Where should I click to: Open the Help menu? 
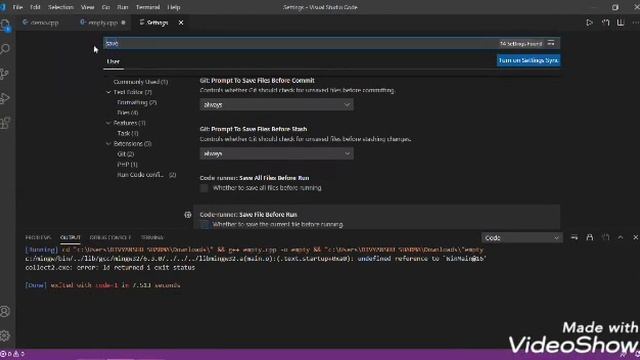(x=174, y=7)
